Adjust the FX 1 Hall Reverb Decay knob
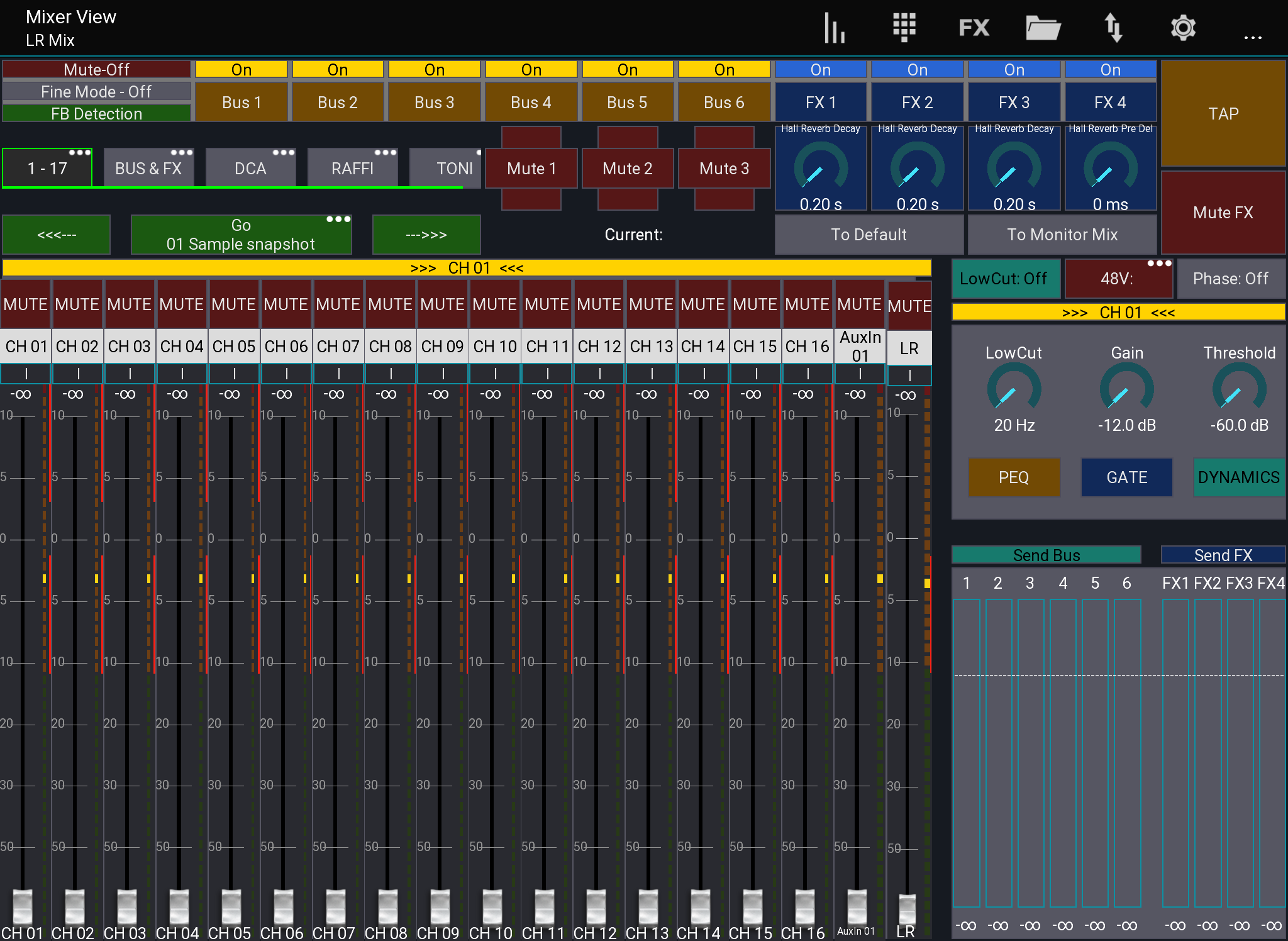The width and height of the screenshot is (1288, 941). 821,166
